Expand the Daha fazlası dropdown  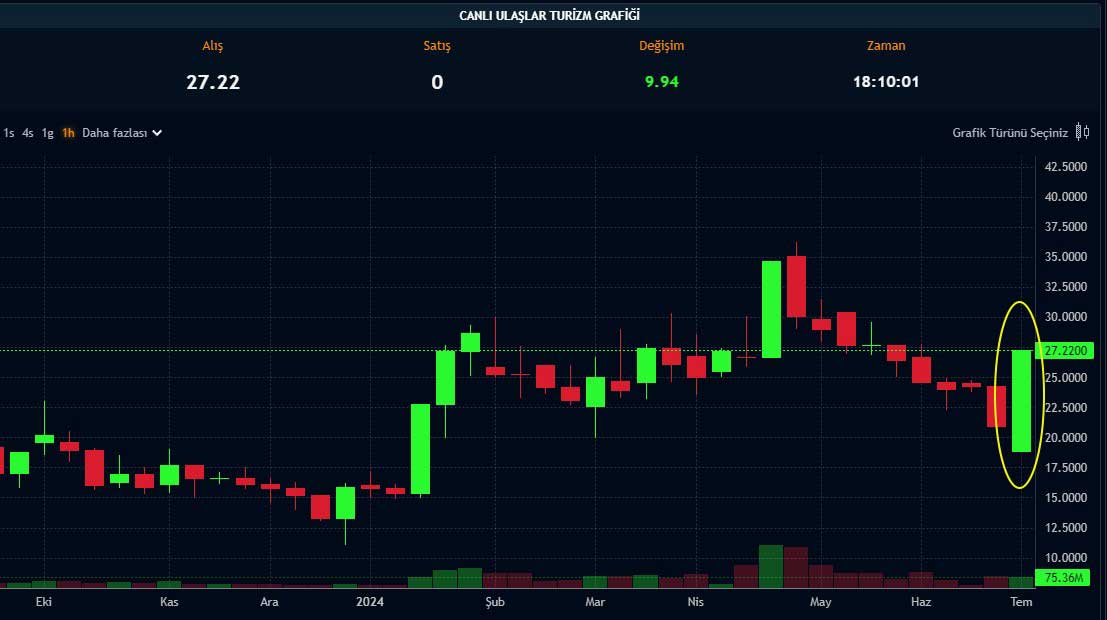(x=122, y=133)
